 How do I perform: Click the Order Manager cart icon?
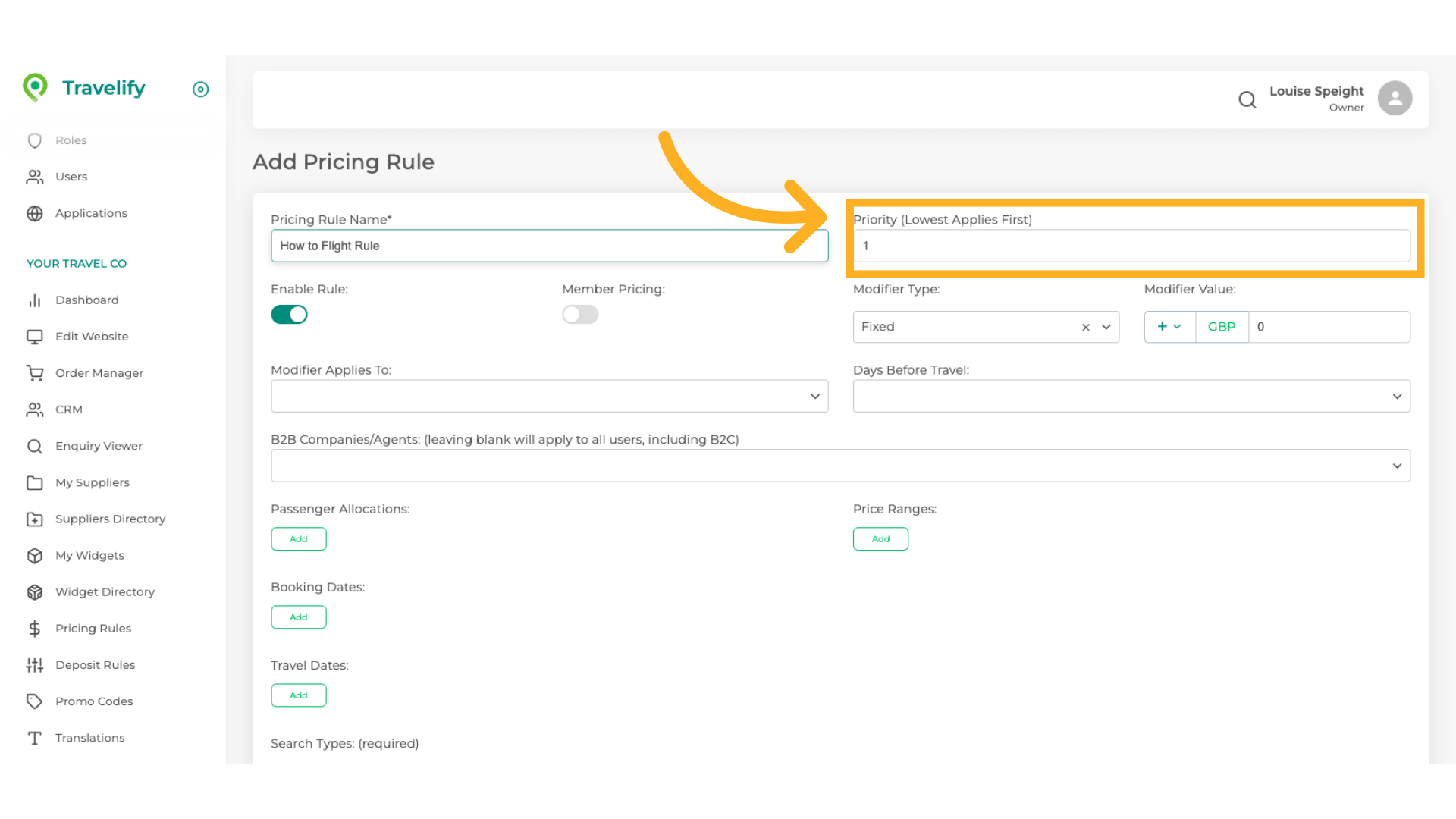click(x=35, y=373)
